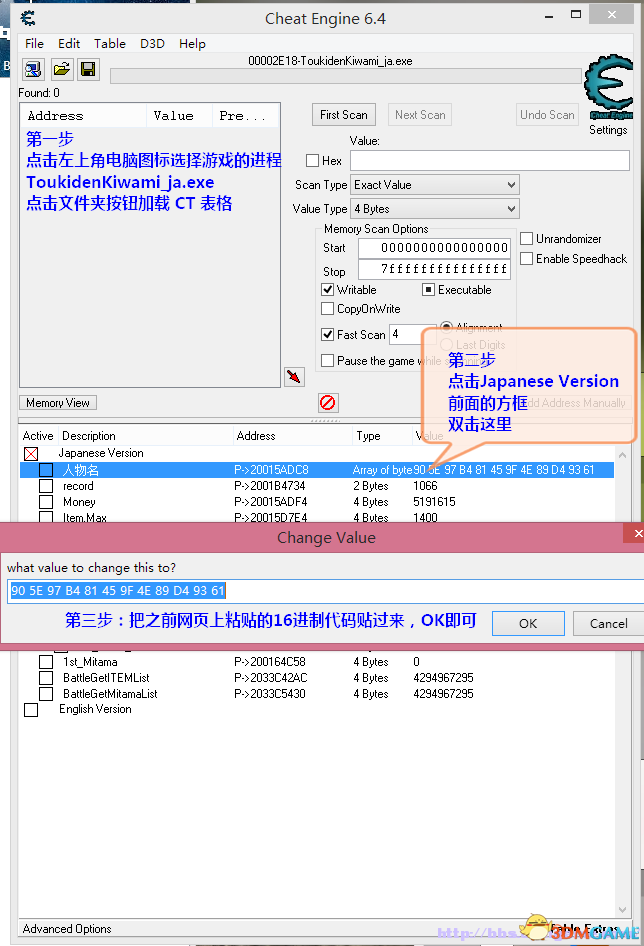
Task: Click the Active column header
Action: (38, 436)
